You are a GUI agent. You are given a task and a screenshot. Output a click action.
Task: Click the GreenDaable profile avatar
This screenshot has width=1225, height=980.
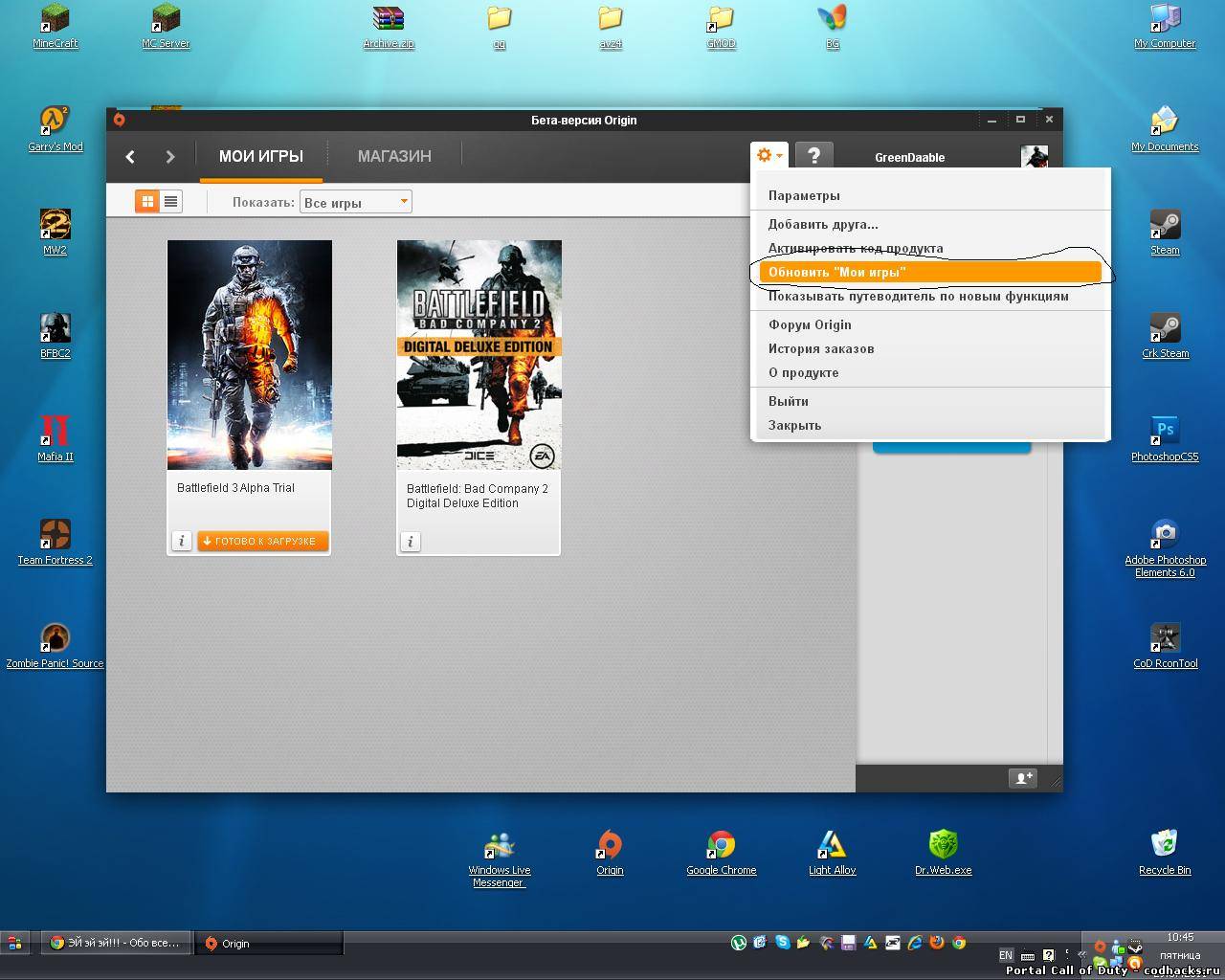[1034, 157]
